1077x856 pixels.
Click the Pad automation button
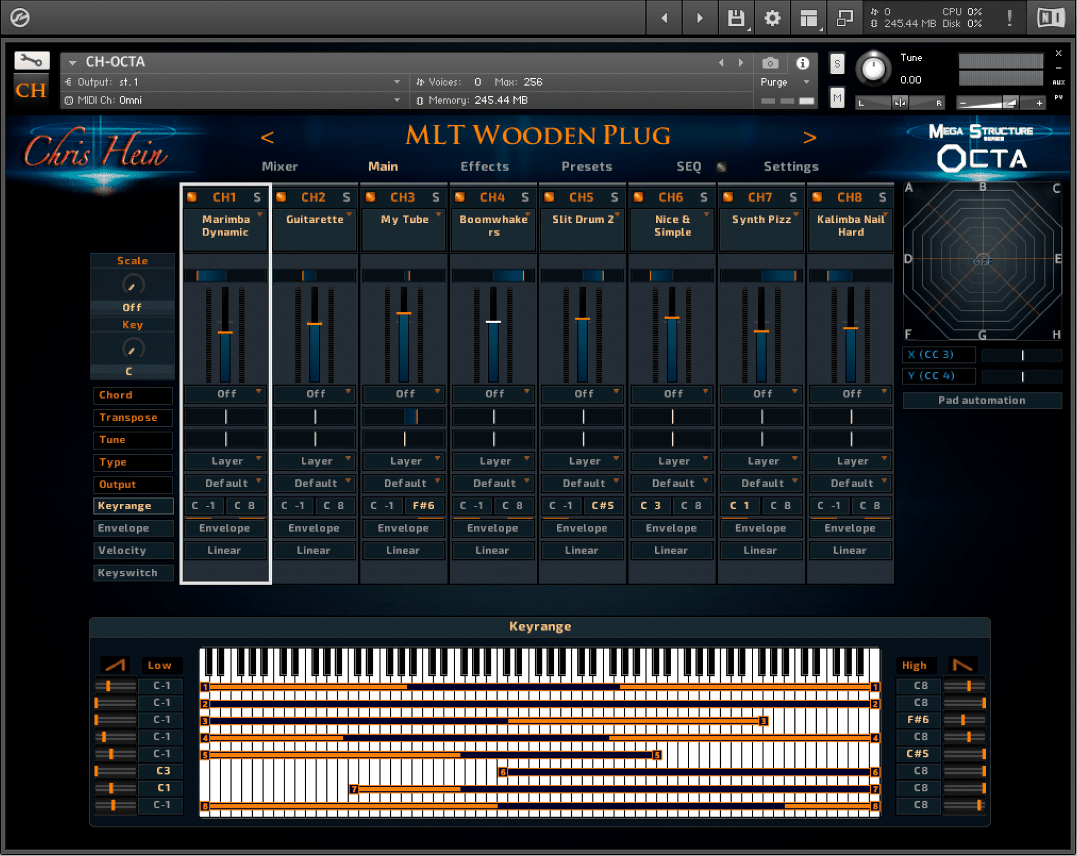982,400
